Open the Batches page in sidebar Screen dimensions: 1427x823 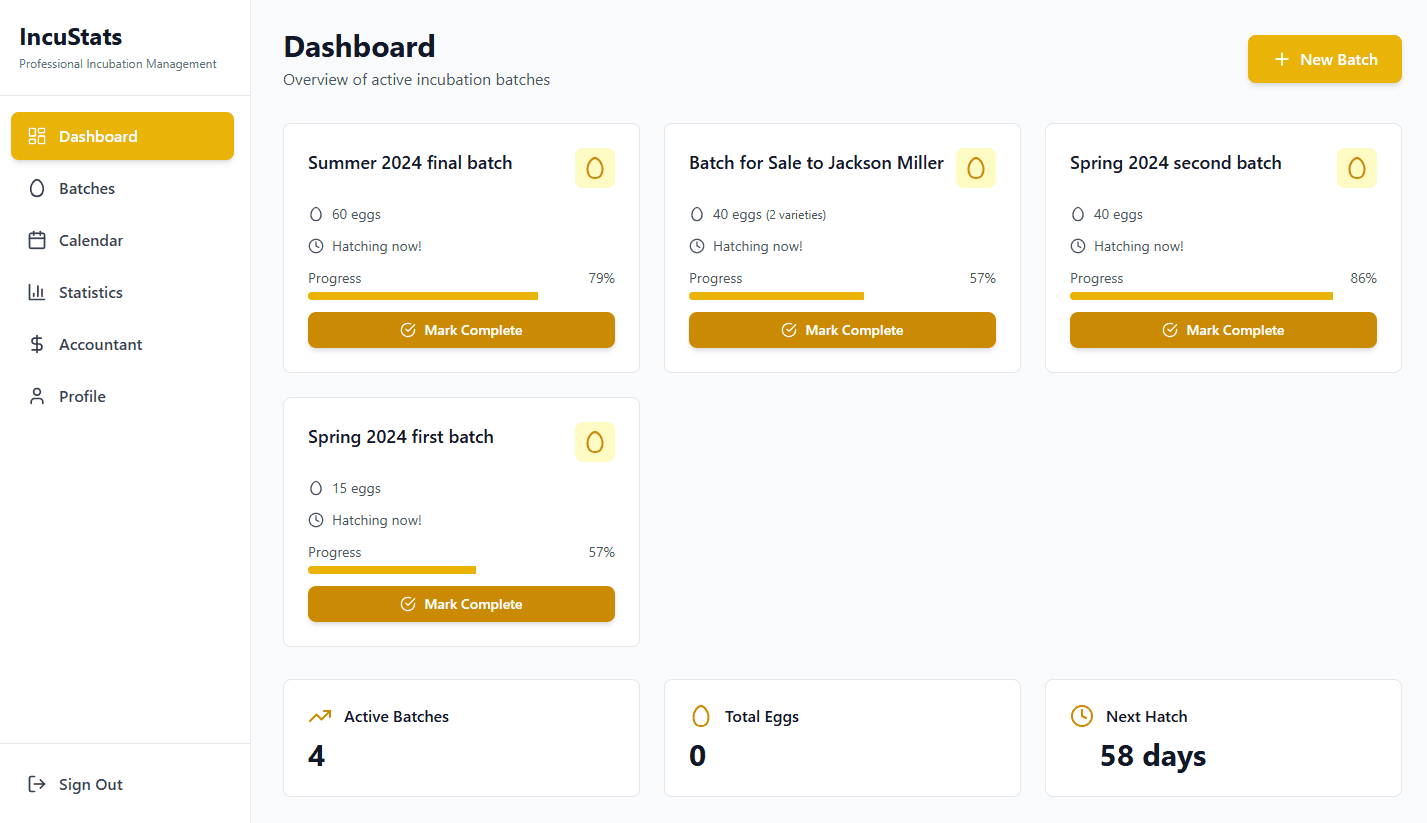coord(87,188)
